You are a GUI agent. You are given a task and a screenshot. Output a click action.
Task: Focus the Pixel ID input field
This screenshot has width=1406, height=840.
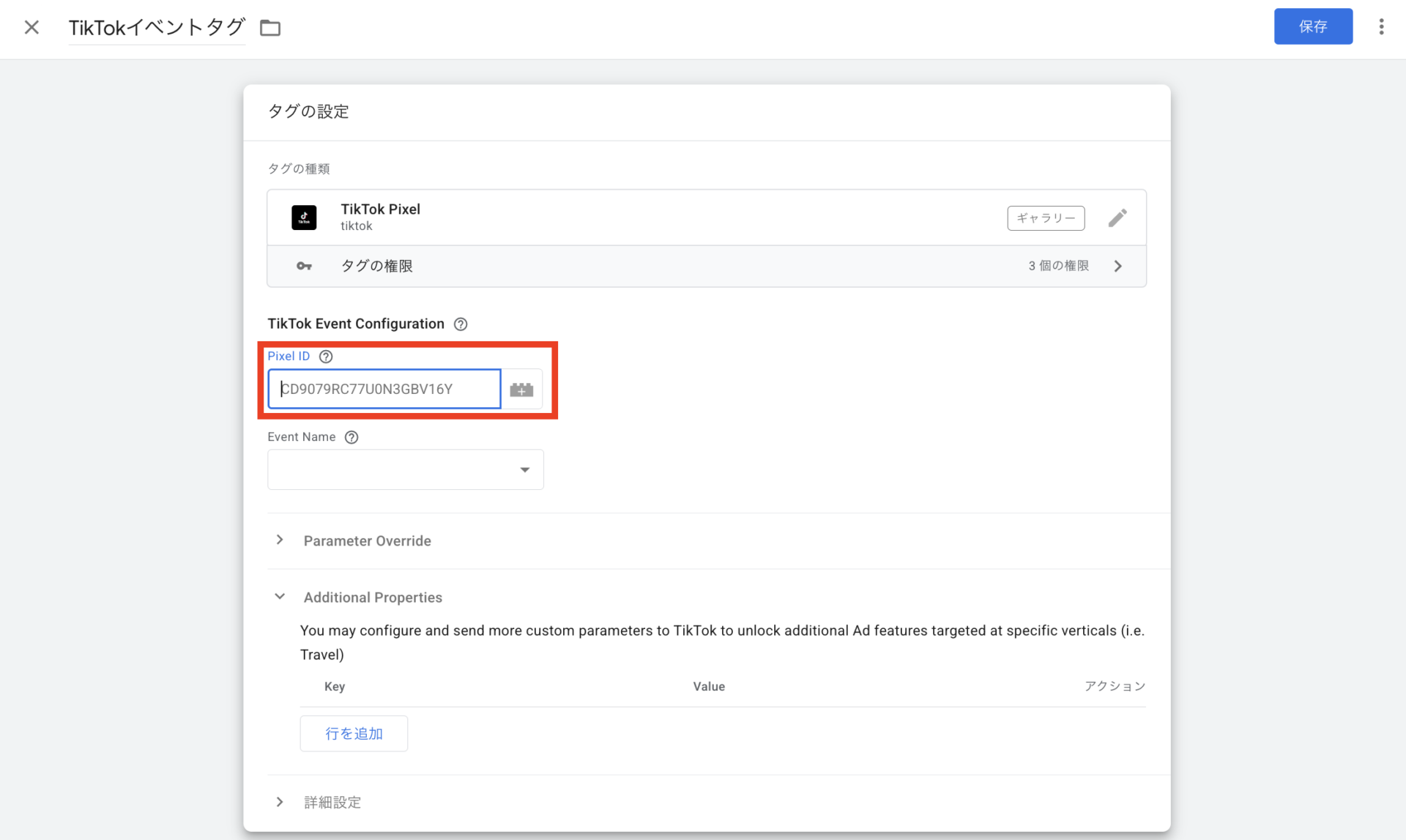(384, 389)
